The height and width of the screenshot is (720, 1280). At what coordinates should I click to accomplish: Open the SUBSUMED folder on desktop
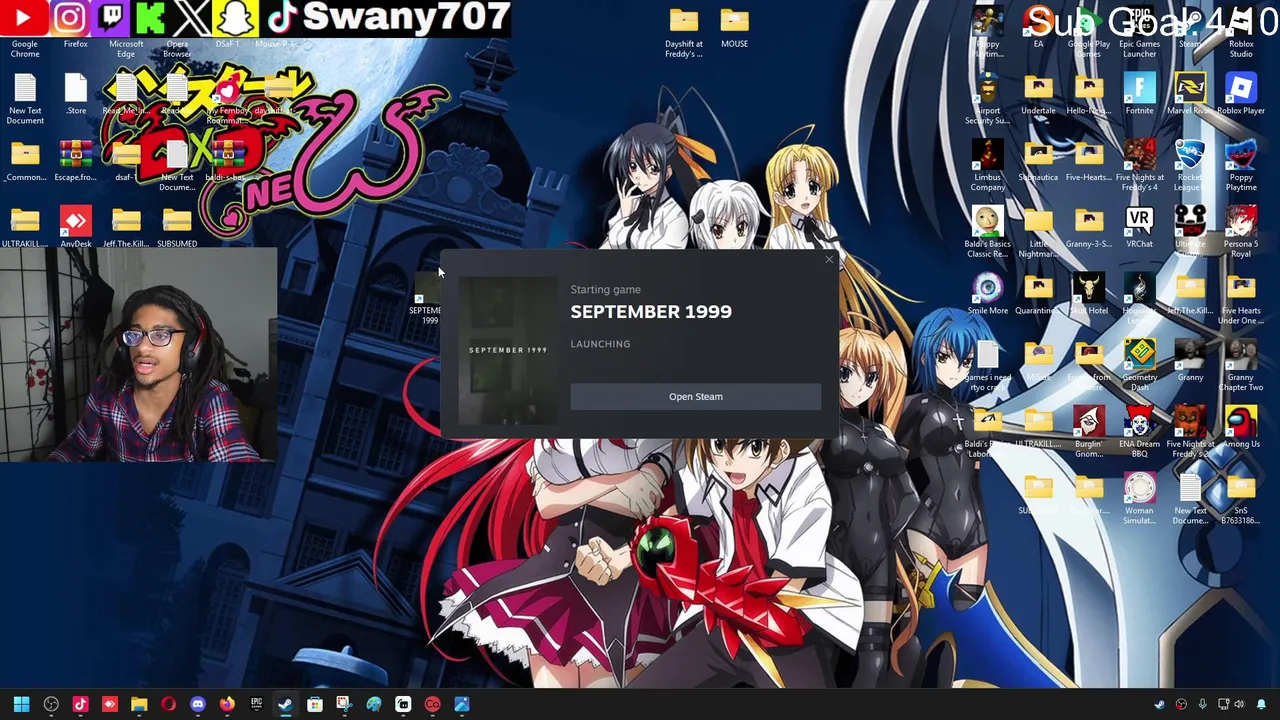(x=177, y=228)
